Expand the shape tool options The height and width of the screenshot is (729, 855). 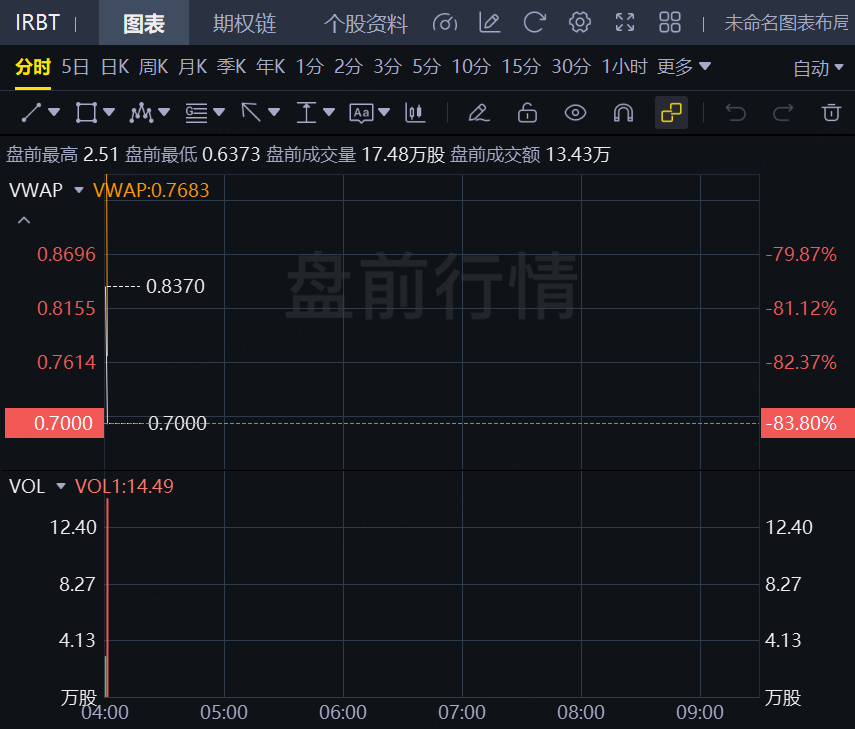109,112
